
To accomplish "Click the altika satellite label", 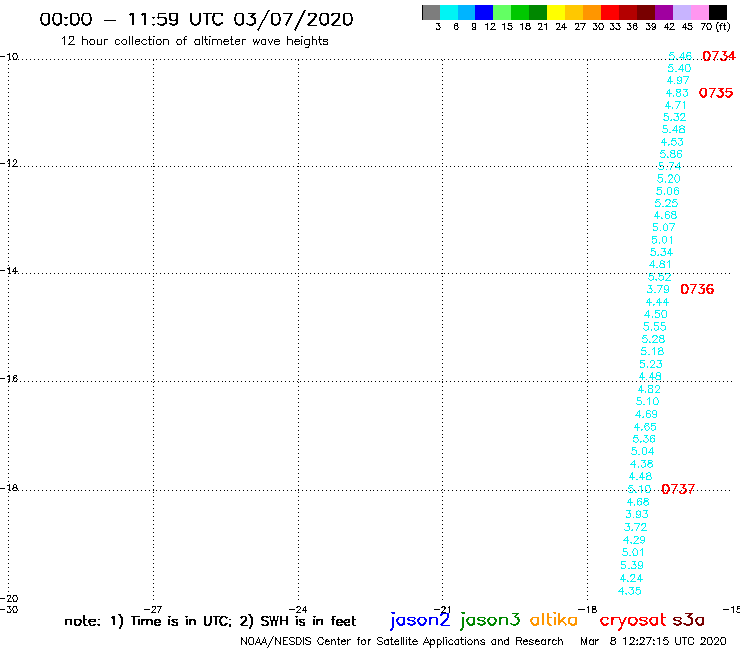I will [554, 620].
